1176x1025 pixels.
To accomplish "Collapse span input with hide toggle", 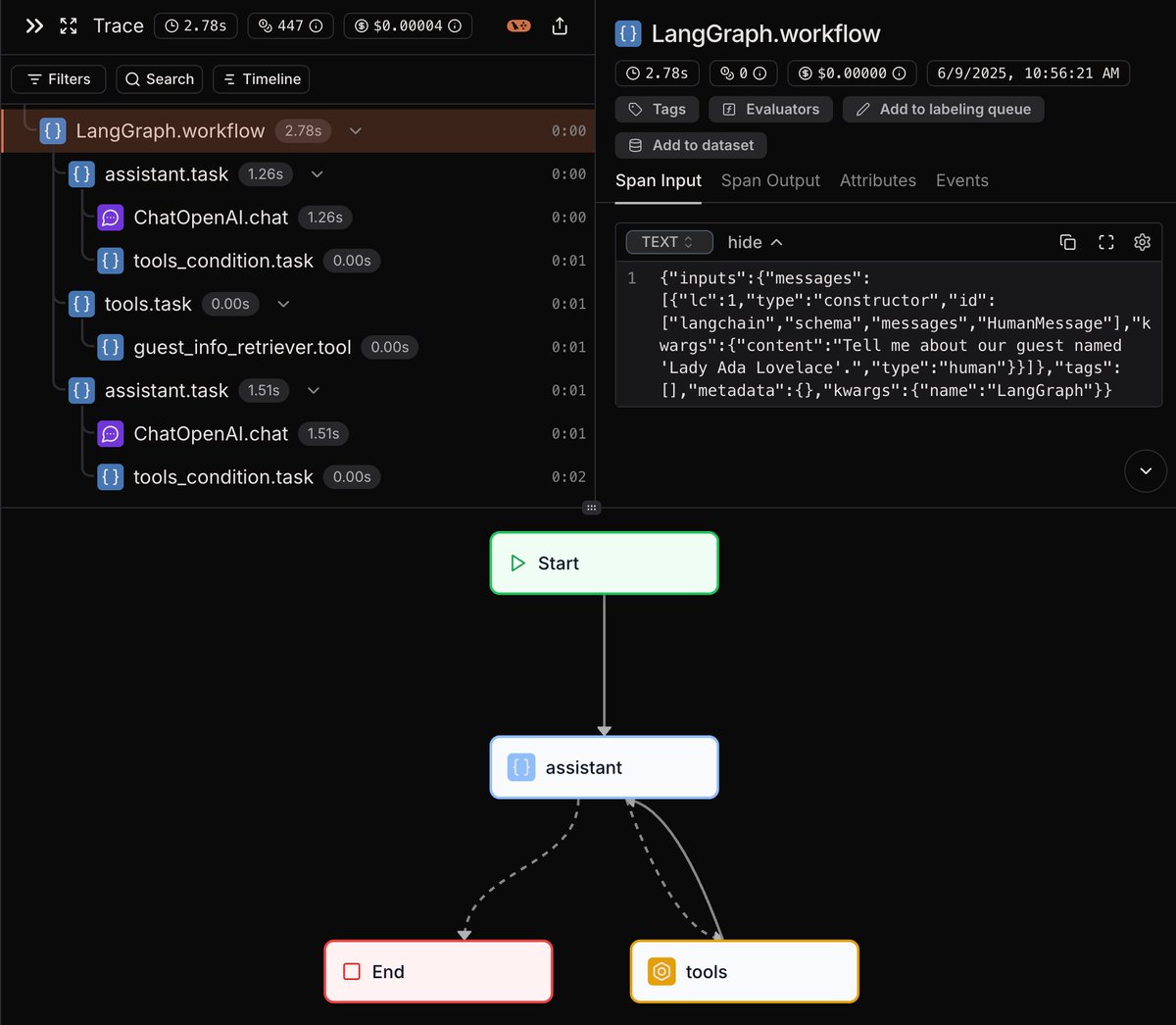I will pyautogui.click(x=755, y=242).
